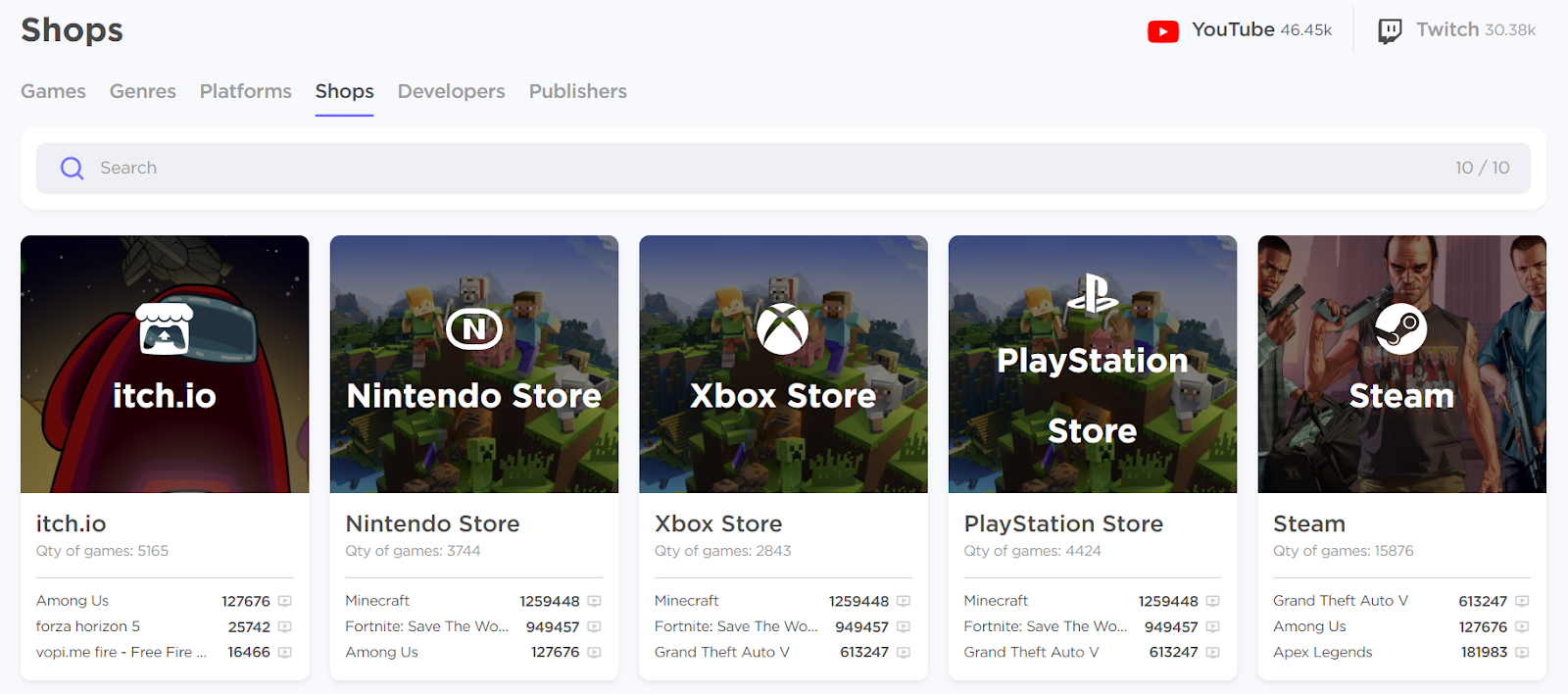This screenshot has height=694, width=1568.
Task: Click video icon beside Minecraft in Nintendo Store card
Action: 594,601
